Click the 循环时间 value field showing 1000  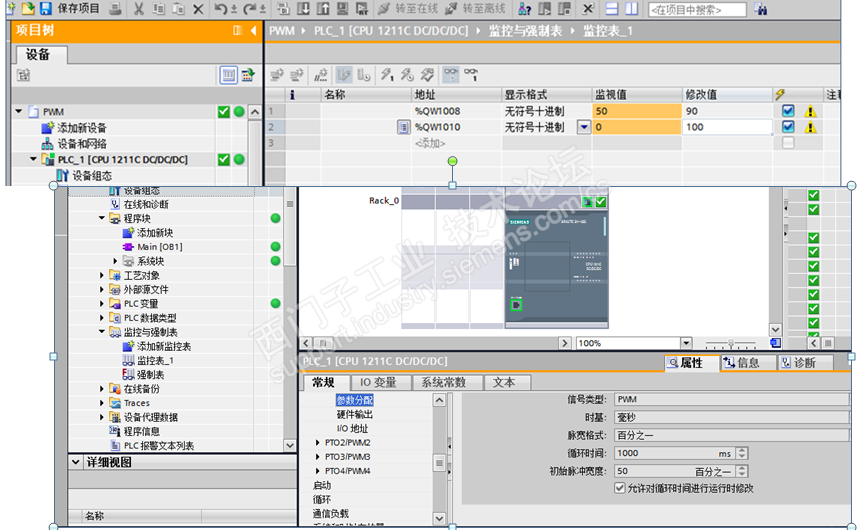675,453
